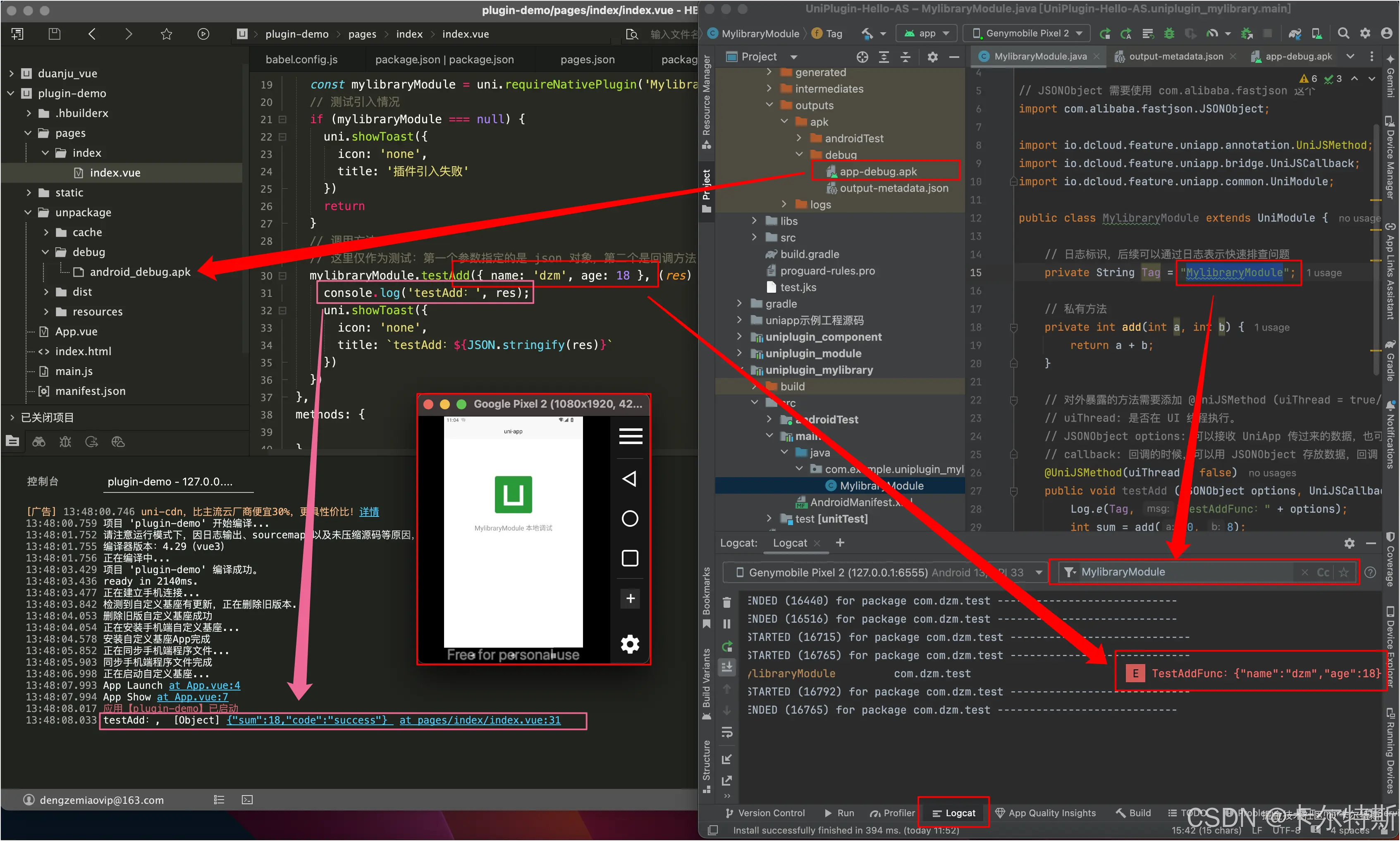This screenshot has width=1400, height=841.
Task: Click Android Studio editor vertical scrollbar
Action: pyautogui.click(x=1376, y=249)
